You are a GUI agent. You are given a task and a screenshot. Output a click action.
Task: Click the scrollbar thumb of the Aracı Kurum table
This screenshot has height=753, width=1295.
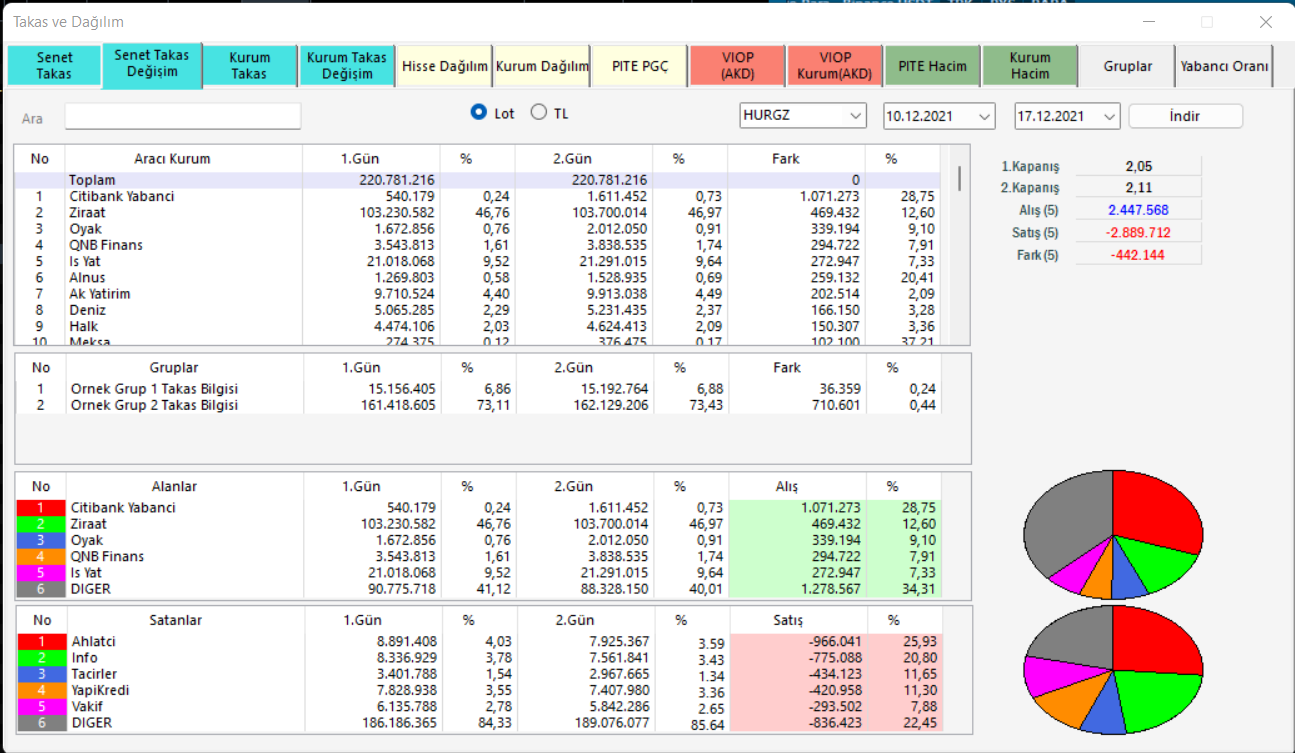[x=960, y=178]
